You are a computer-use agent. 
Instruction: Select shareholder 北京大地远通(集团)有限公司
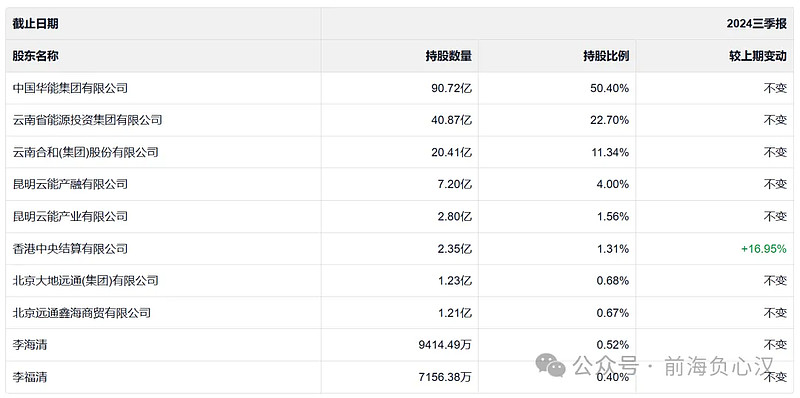(x=85, y=281)
